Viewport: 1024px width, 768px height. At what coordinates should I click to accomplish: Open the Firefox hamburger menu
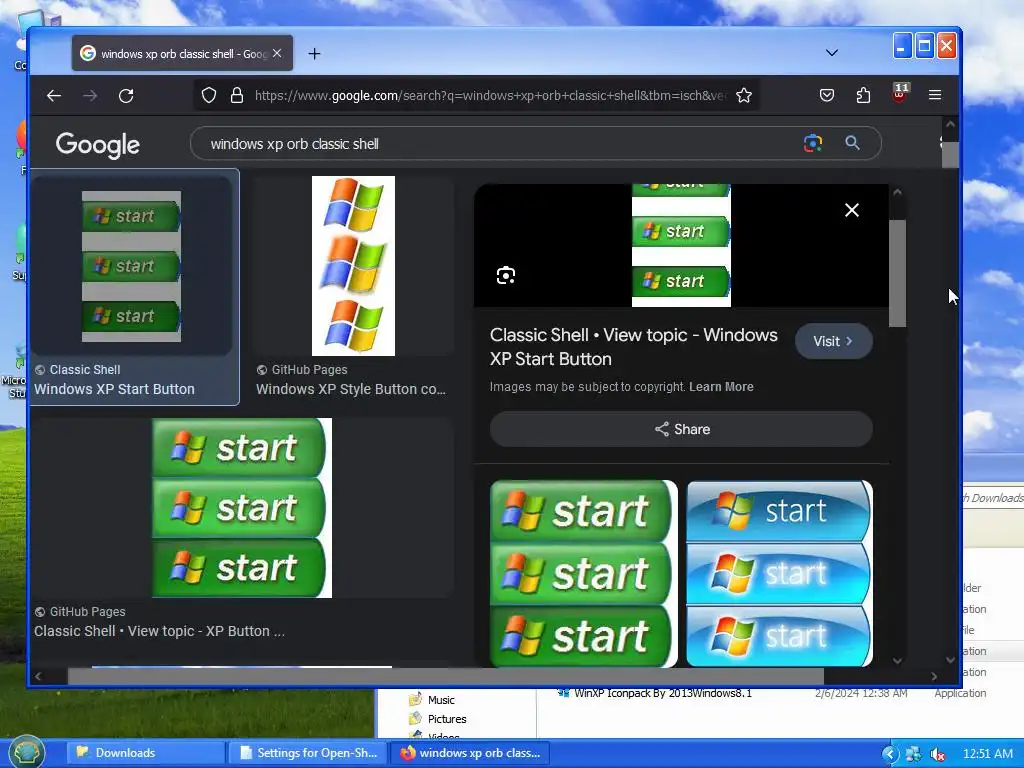point(935,95)
